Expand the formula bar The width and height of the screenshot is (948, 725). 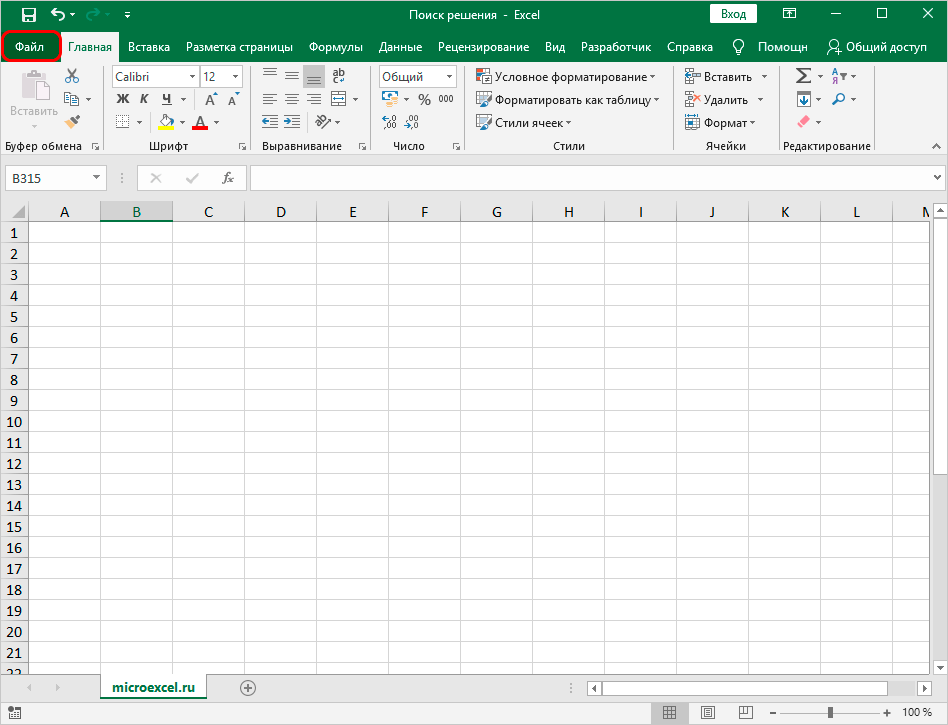coord(937,178)
